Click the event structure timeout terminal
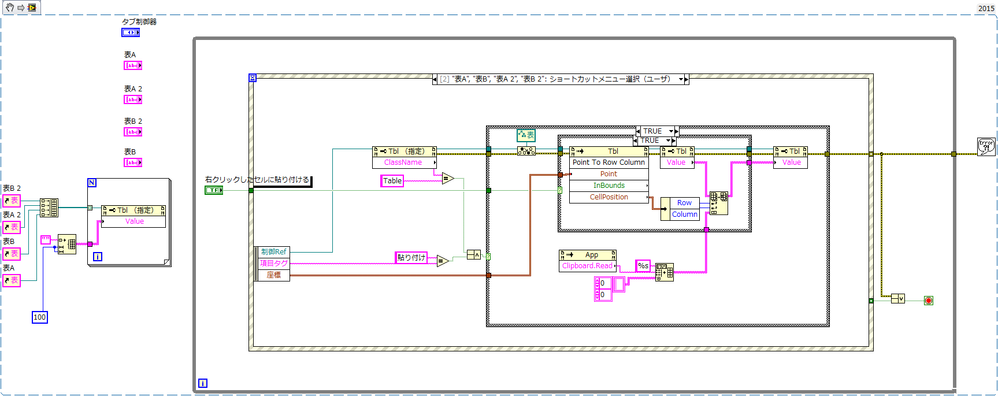The height and width of the screenshot is (396, 998). click(x=253, y=78)
